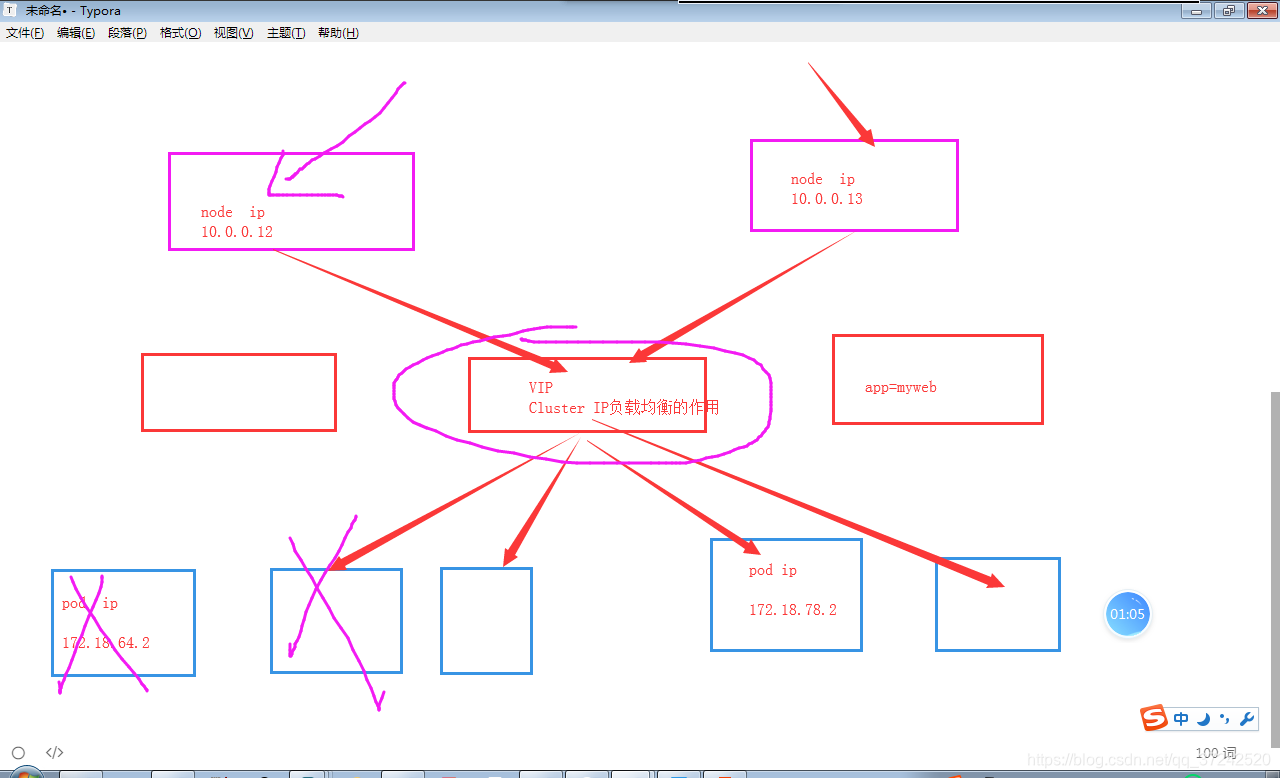Open the word count 100 词 popup

[x=1216, y=753]
